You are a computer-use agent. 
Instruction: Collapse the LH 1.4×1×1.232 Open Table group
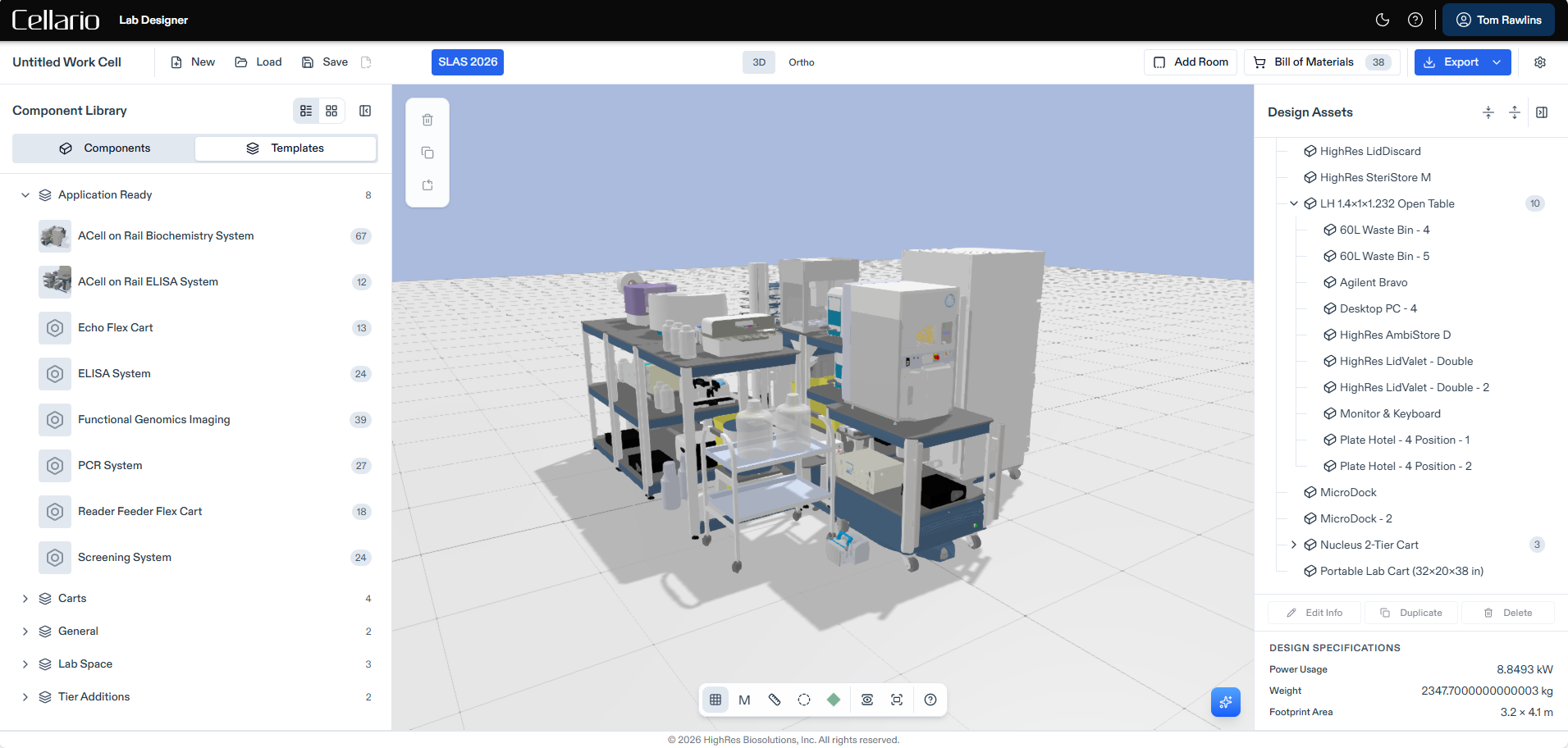point(1294,203)
